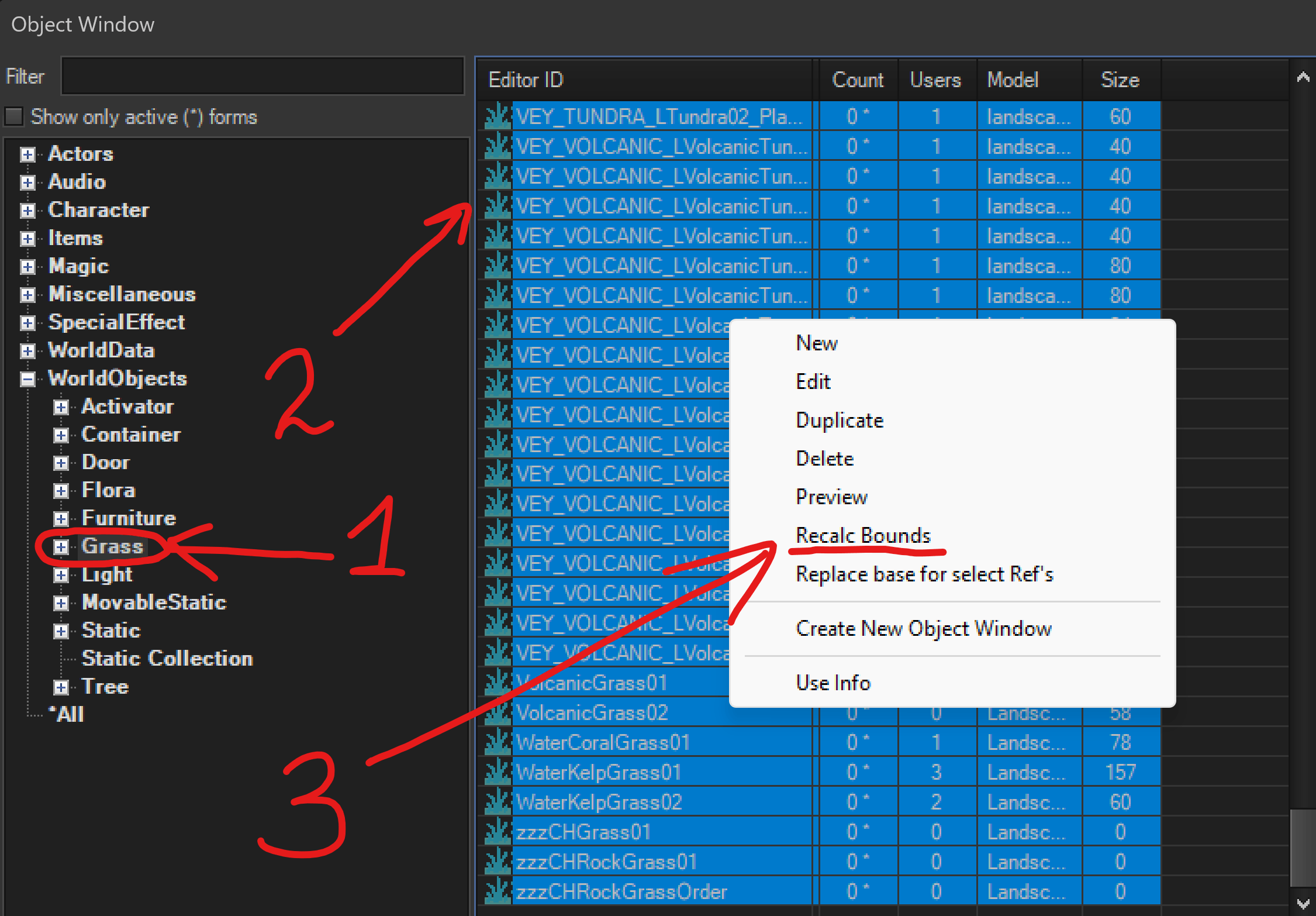1316x916 pixels.
Task: Click the vertical scrollbar thumb
Action: tap(1303, 847)
